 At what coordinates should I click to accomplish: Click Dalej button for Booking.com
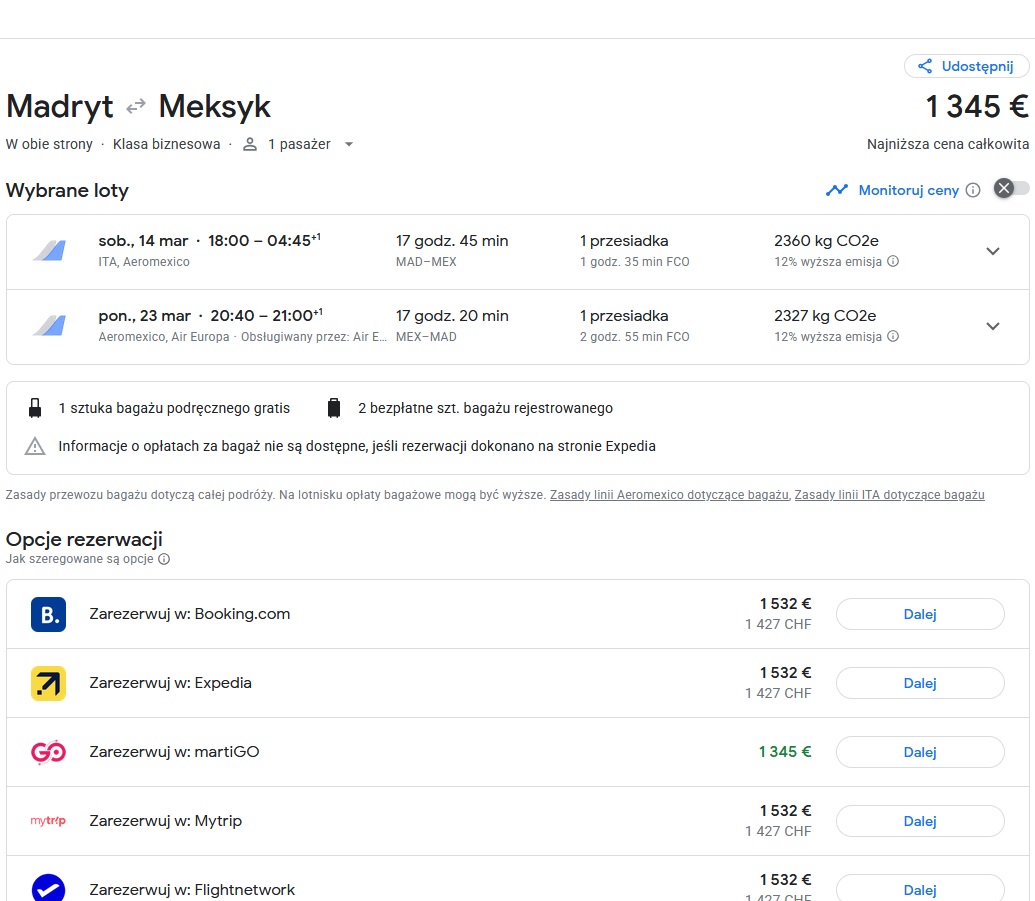click(920, 615)
